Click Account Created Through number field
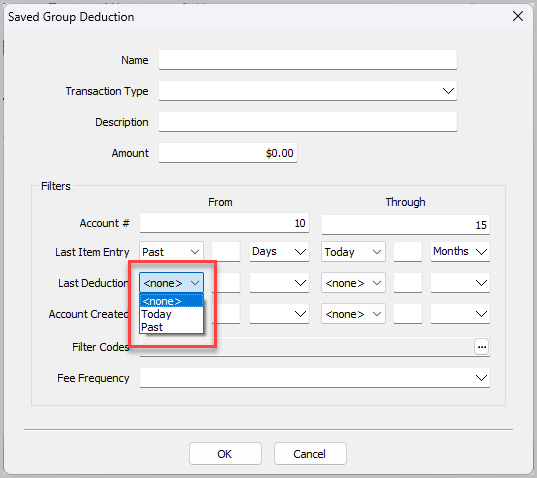Screen dimensions: 537x478 click(x=408, y=314)
